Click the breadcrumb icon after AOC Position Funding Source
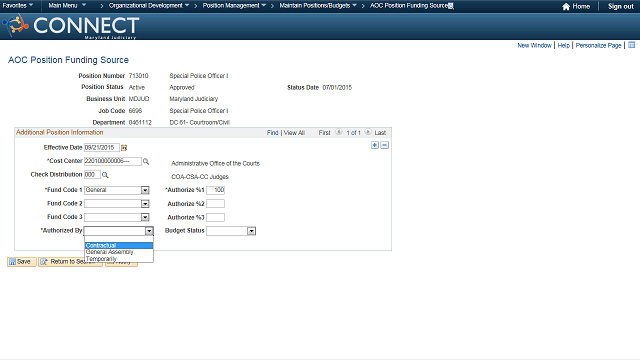 coord(451,6)
